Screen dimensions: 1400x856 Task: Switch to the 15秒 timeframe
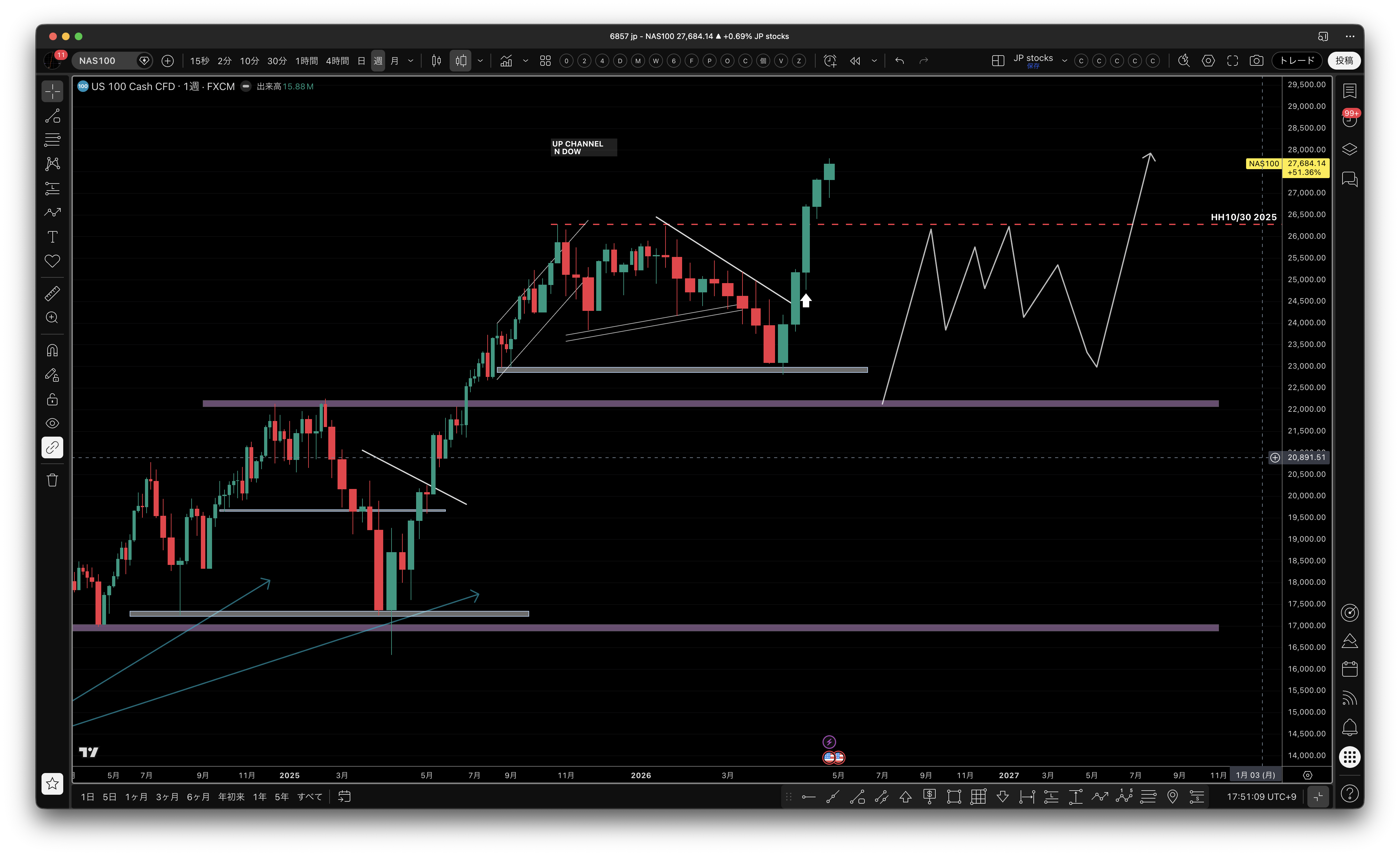click(x=200, y=61)
